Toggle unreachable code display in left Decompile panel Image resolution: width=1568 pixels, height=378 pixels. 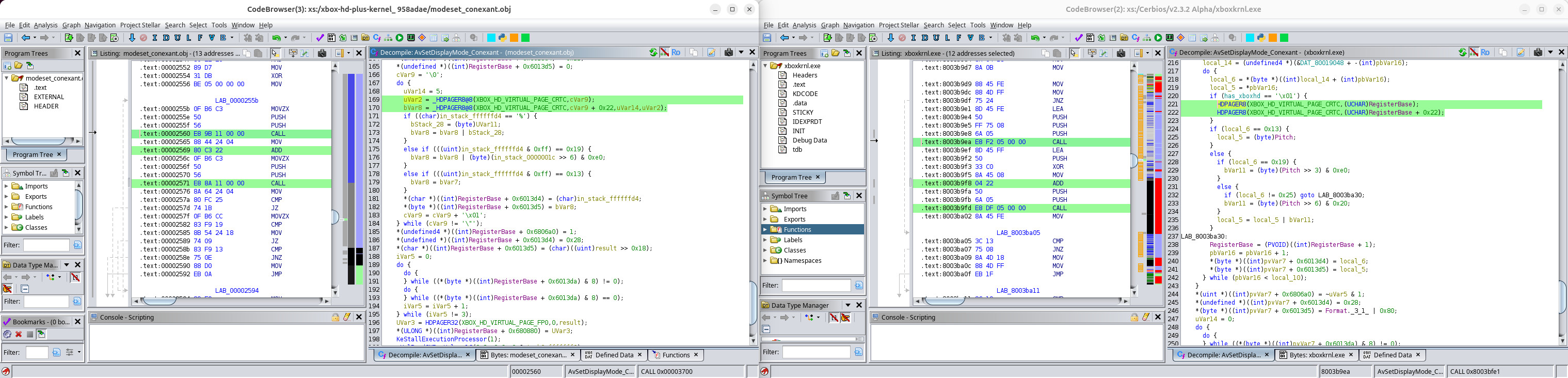click(x=664, y=52)
